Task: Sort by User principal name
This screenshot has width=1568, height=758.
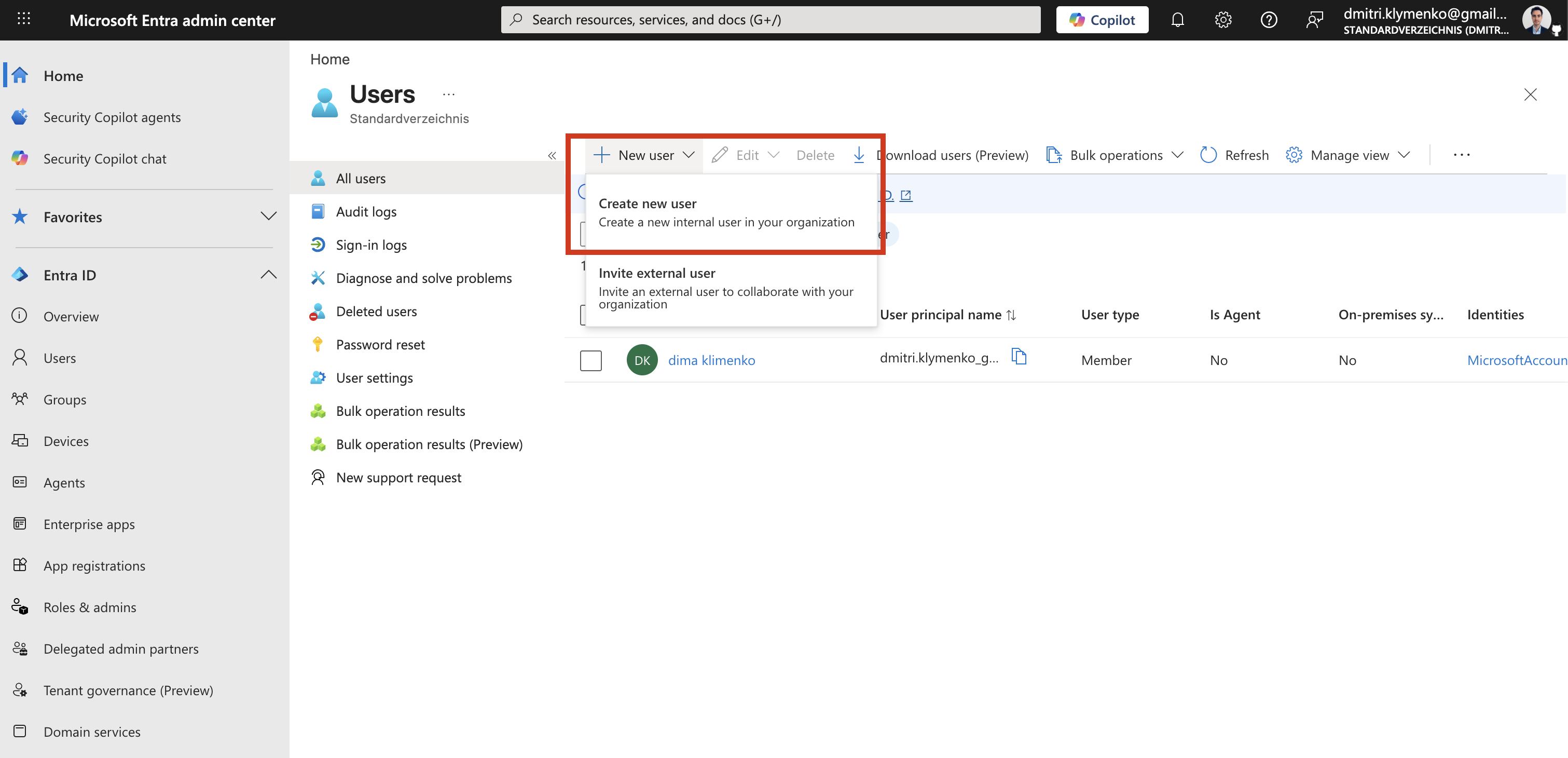Action: 948,314
